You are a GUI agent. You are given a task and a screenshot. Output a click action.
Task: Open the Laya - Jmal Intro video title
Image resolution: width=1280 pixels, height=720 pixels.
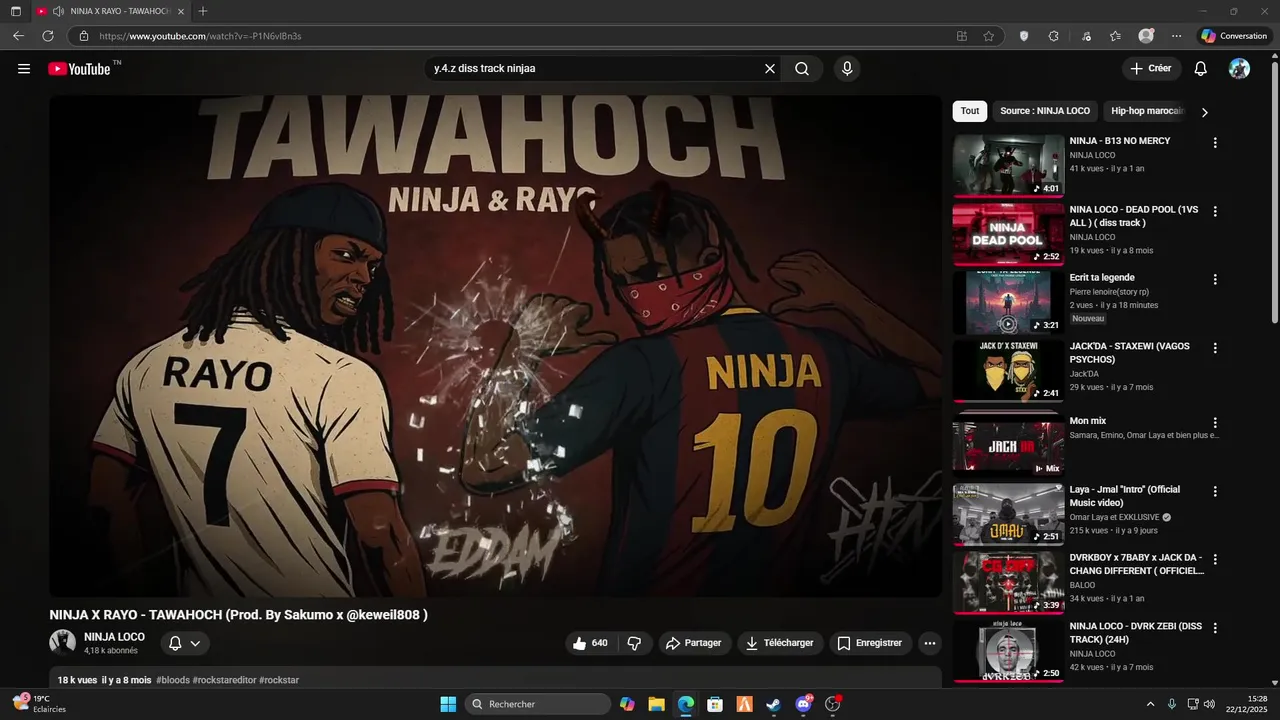(x=1125, y=496)
